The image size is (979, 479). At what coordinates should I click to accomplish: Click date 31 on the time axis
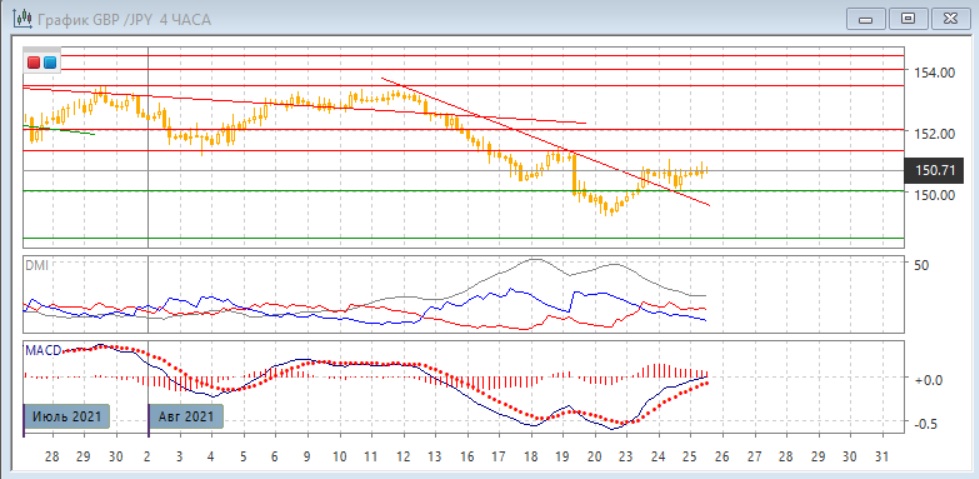click(881, 455)
